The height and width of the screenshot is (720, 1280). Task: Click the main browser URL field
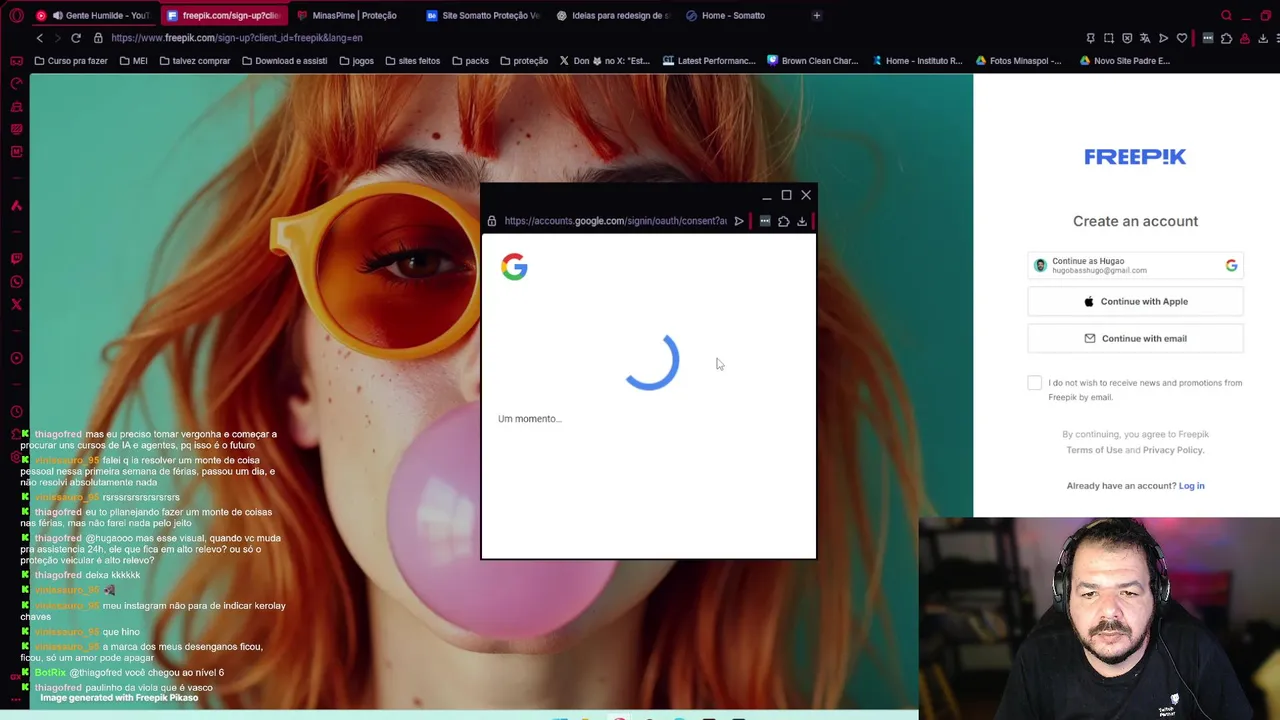click(x=590, y=38)
